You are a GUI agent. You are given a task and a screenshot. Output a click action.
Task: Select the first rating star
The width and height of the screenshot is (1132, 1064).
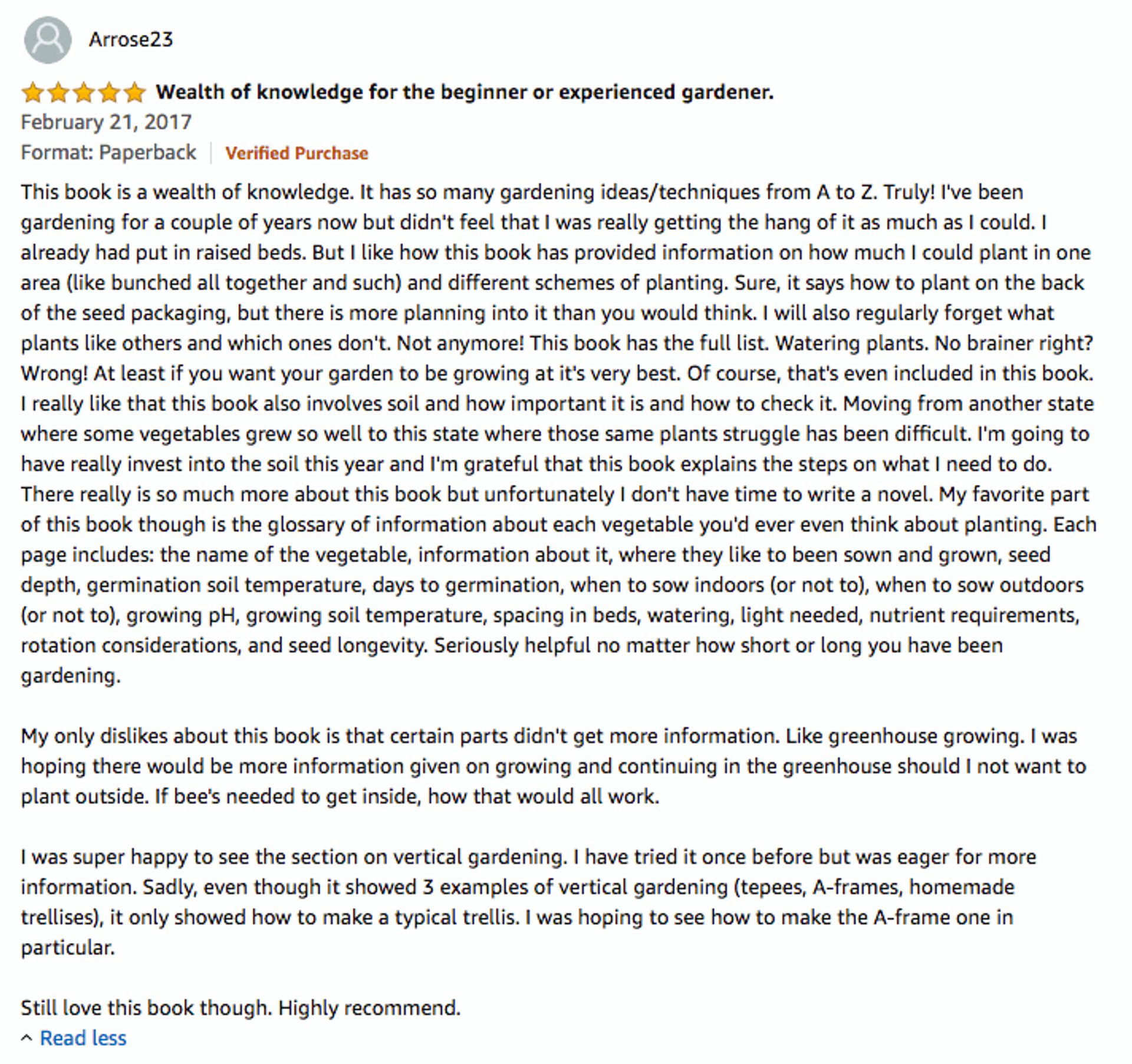click(33, 91)
